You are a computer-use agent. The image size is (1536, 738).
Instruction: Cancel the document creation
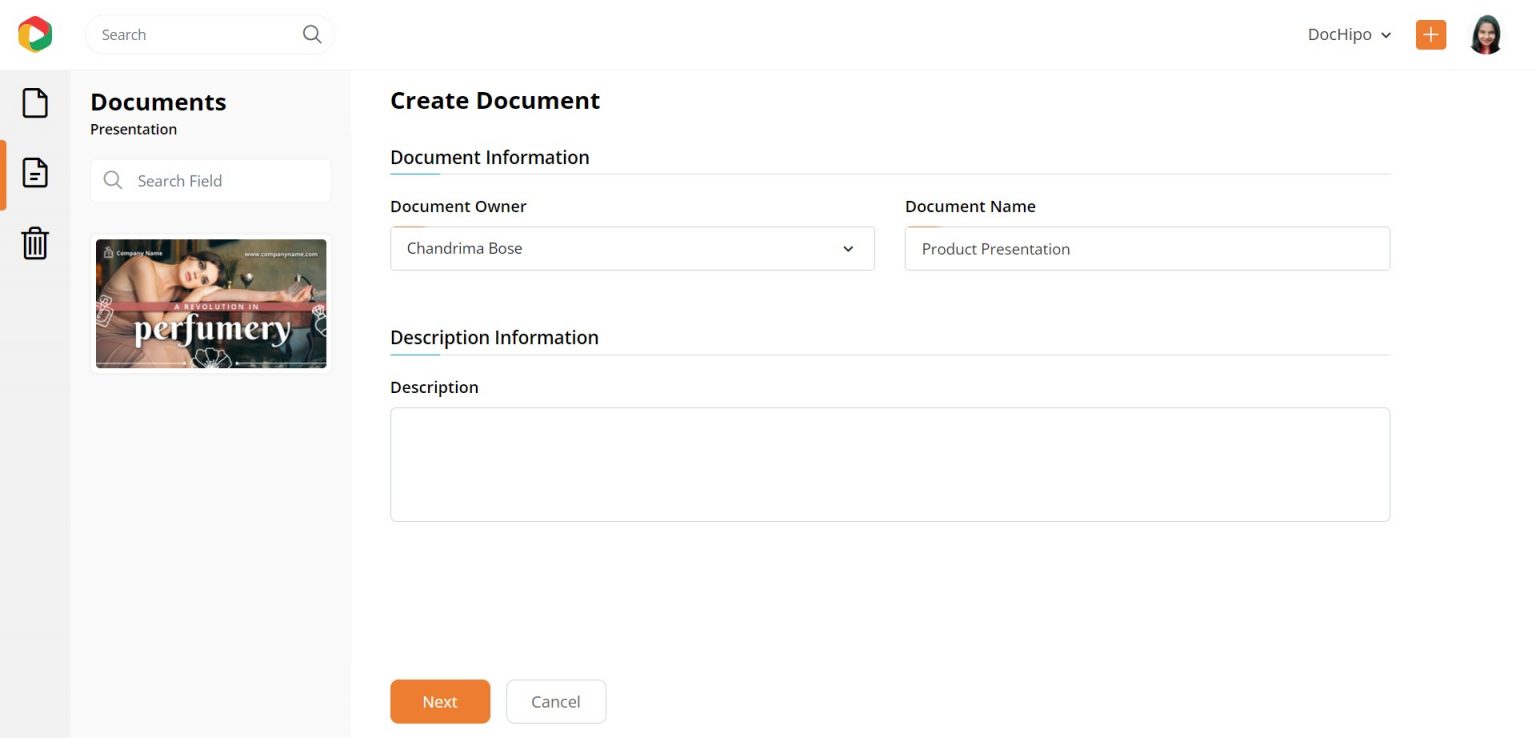point(556,701)
